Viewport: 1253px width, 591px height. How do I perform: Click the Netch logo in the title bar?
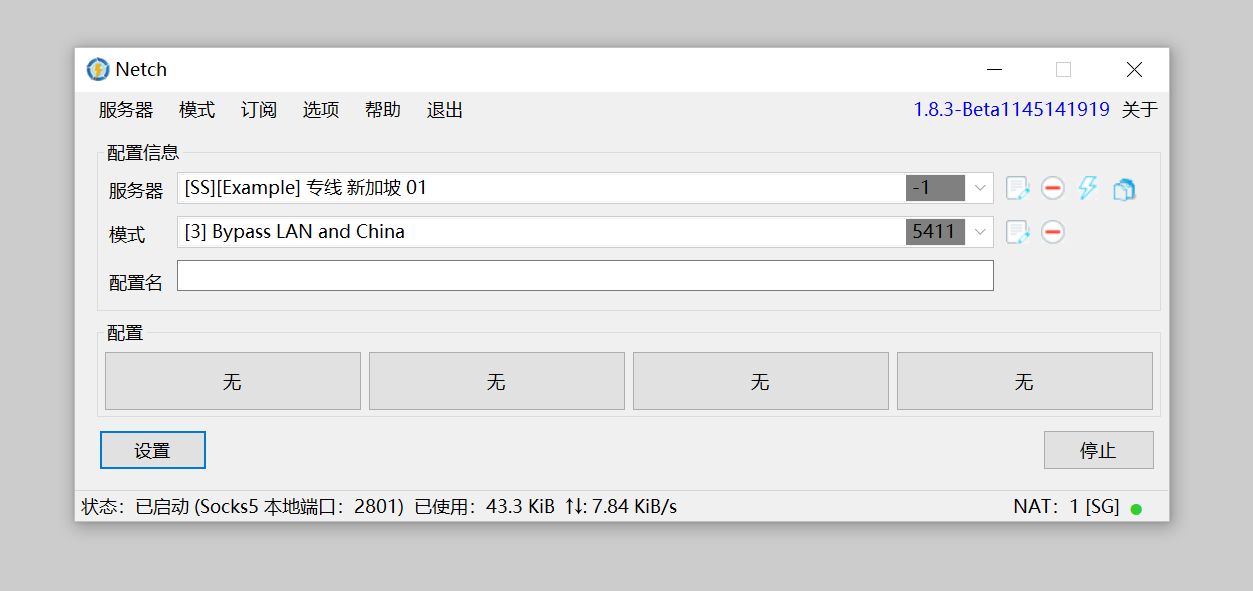(98, 69)
